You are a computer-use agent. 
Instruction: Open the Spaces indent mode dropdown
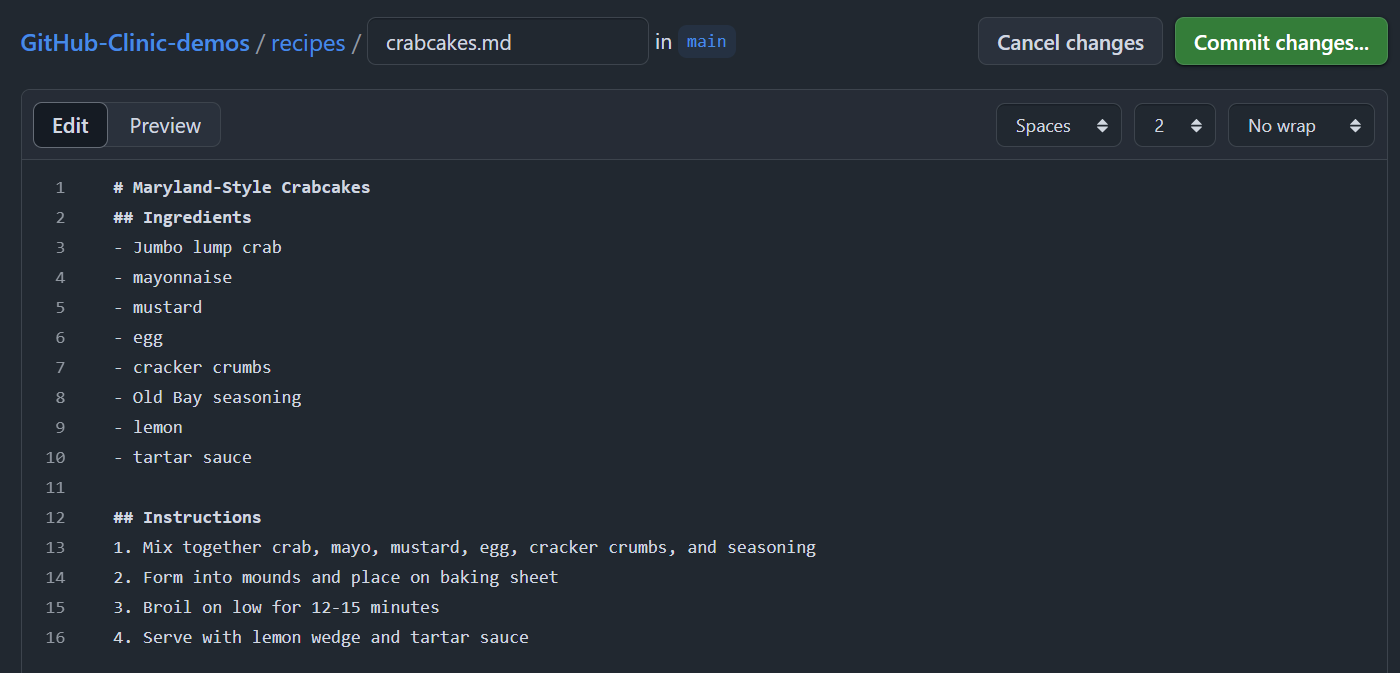click(1059, 126)
